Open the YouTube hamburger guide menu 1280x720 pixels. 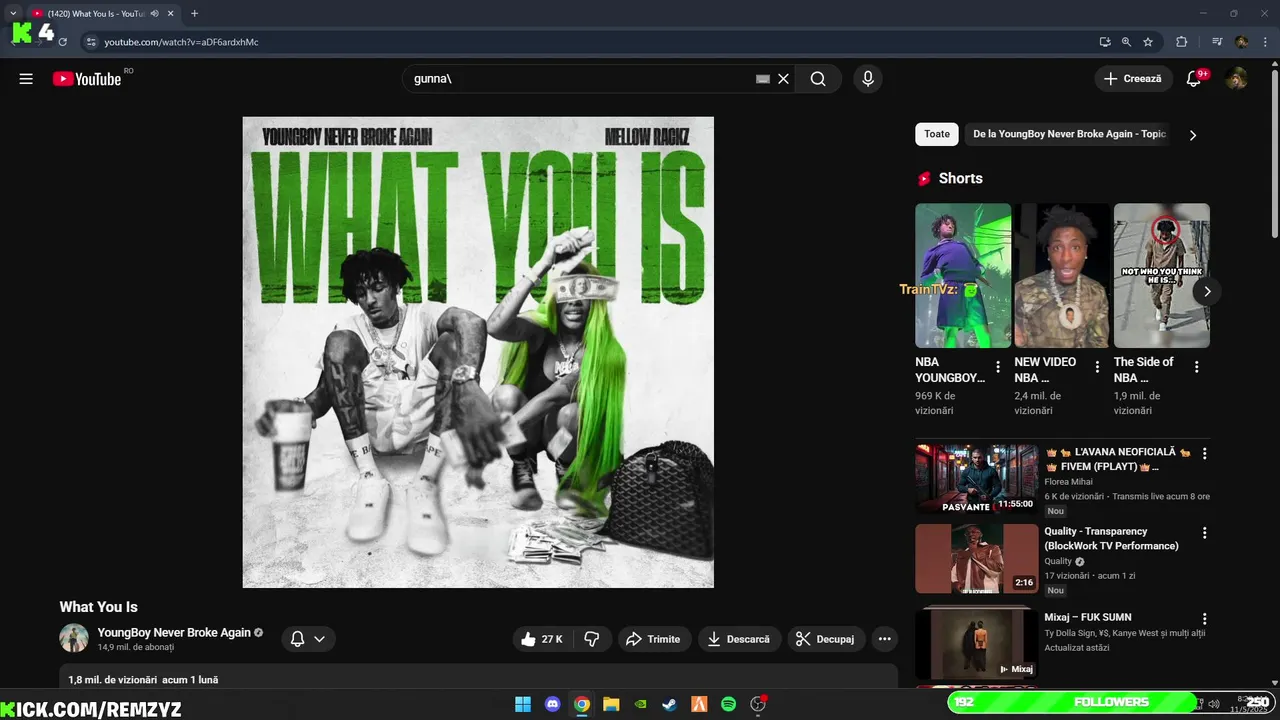click(26, 79)
